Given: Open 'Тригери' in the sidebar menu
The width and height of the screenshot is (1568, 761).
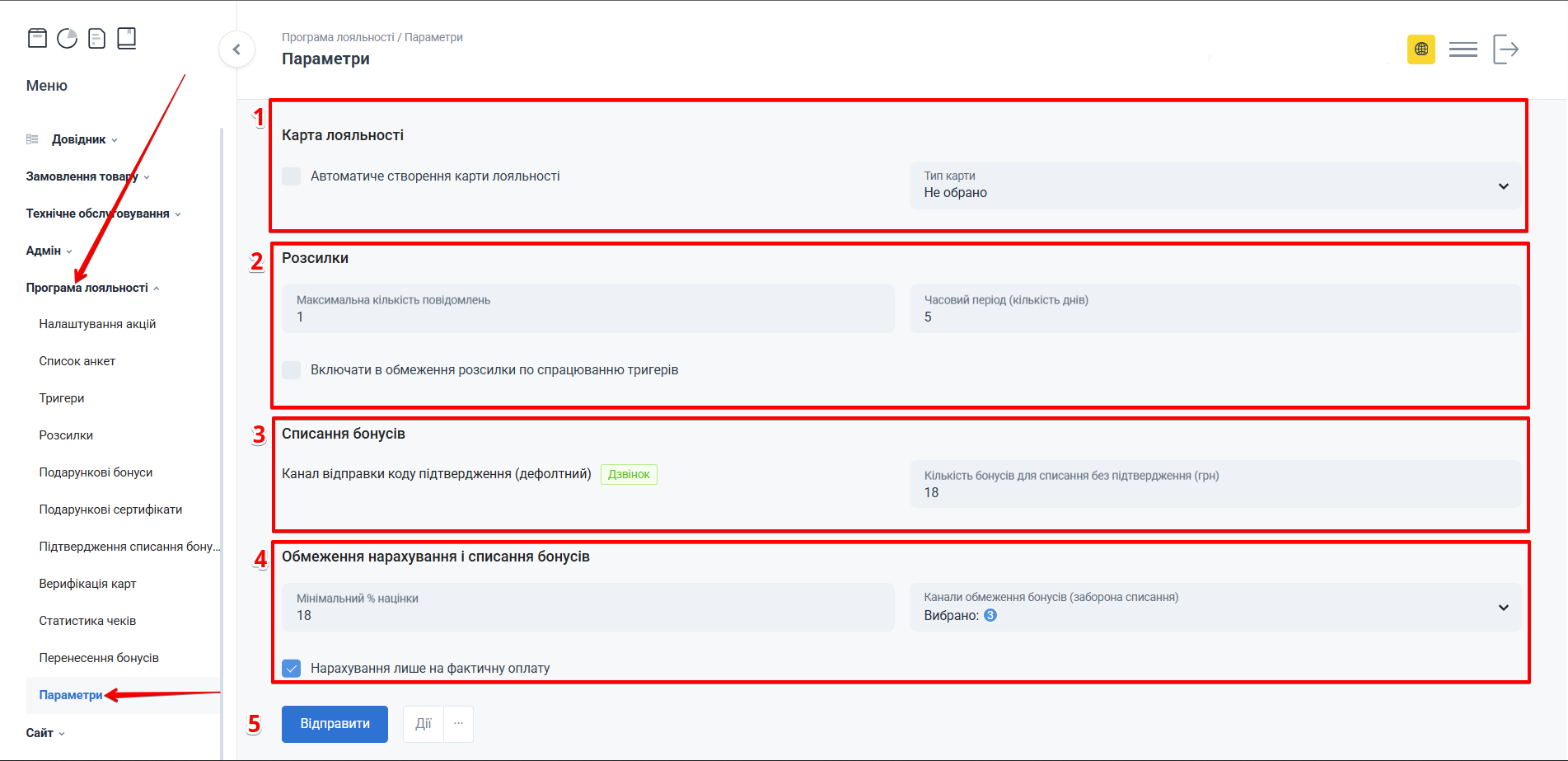Looking at the screenshot, I should [x=62, y=398].
